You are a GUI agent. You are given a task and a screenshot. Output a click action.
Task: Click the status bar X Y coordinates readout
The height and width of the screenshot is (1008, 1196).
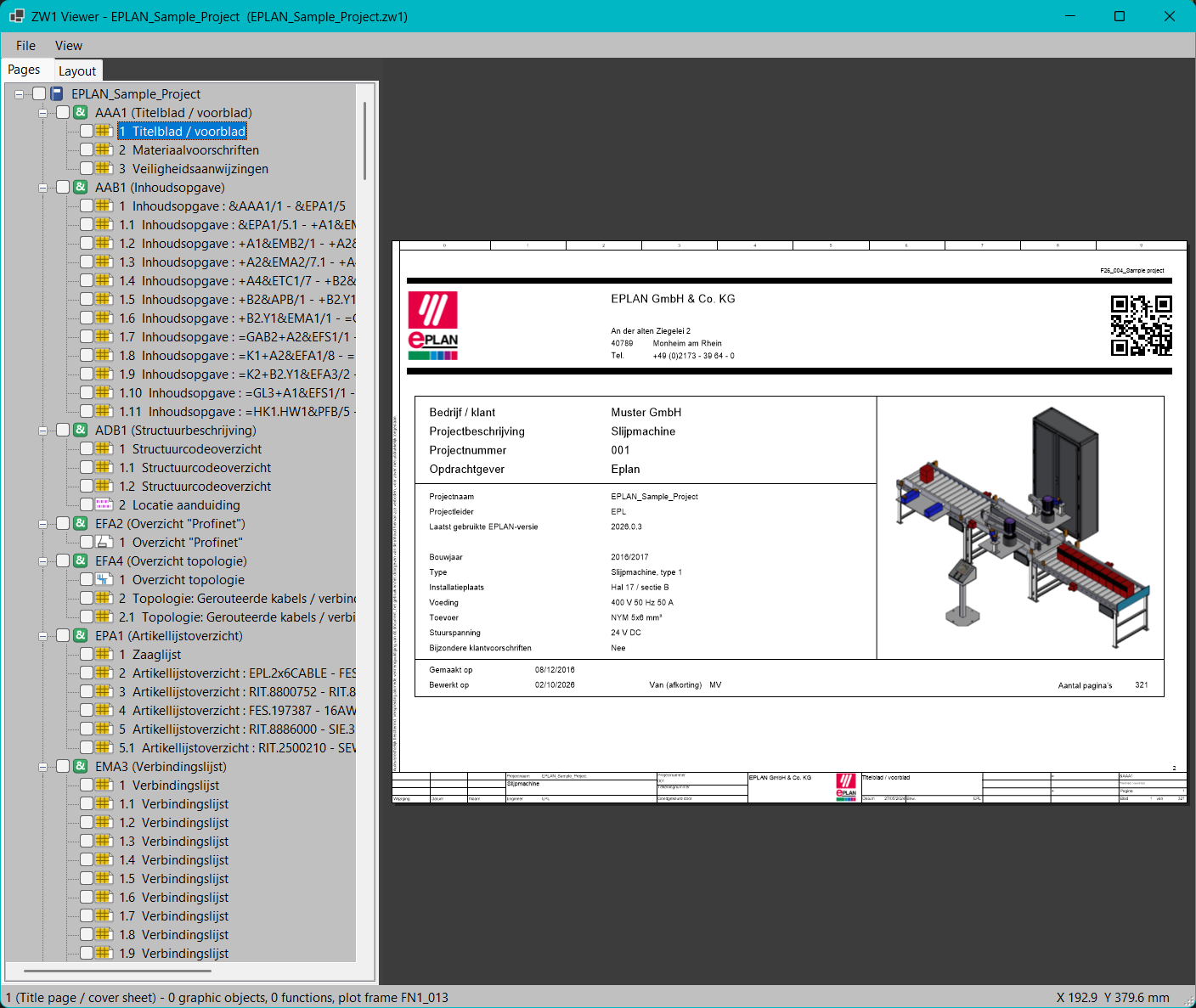(1113, 998)
